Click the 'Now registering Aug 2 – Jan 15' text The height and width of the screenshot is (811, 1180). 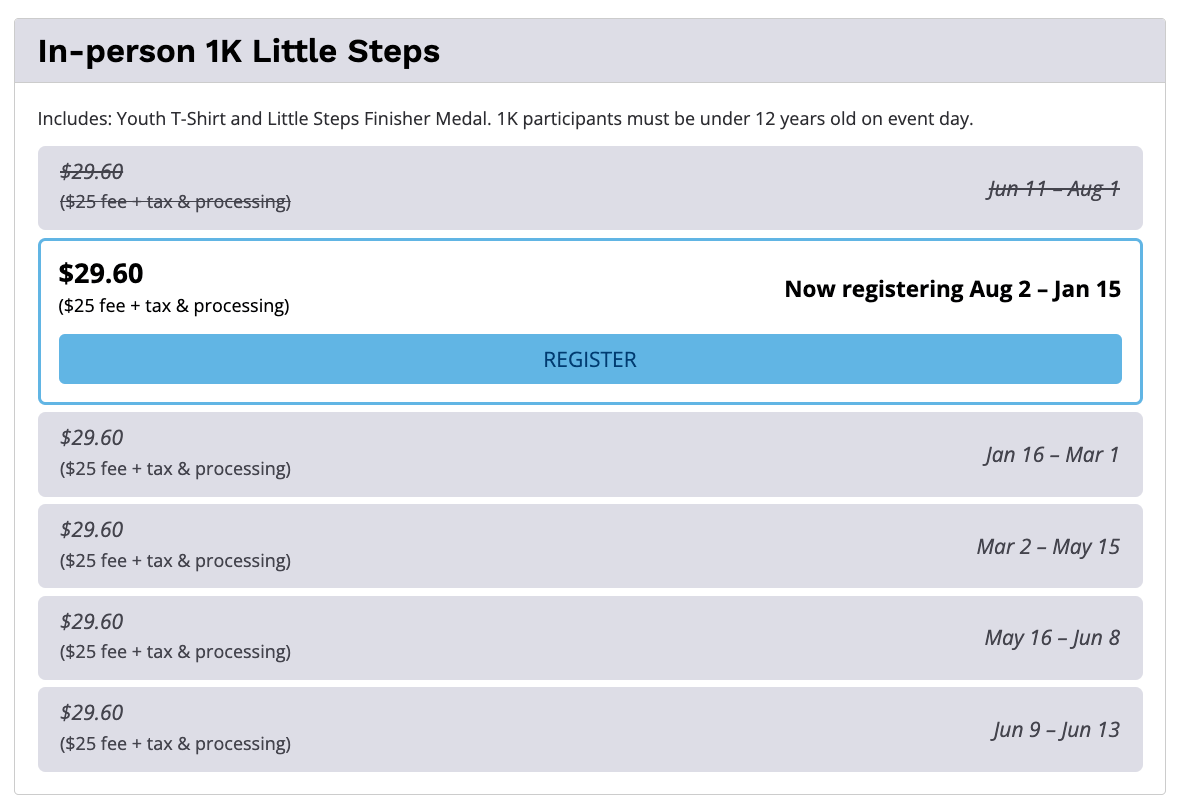tap(952, 289)
